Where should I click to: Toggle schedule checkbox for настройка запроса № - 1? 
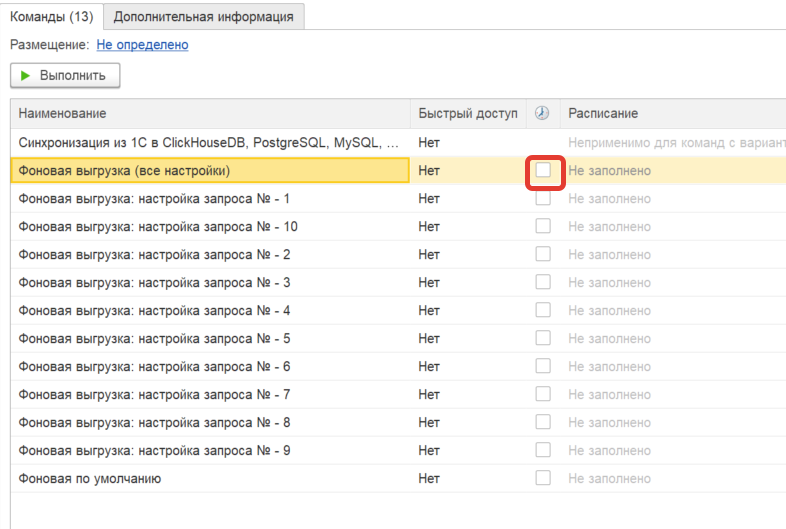[543, 199]
